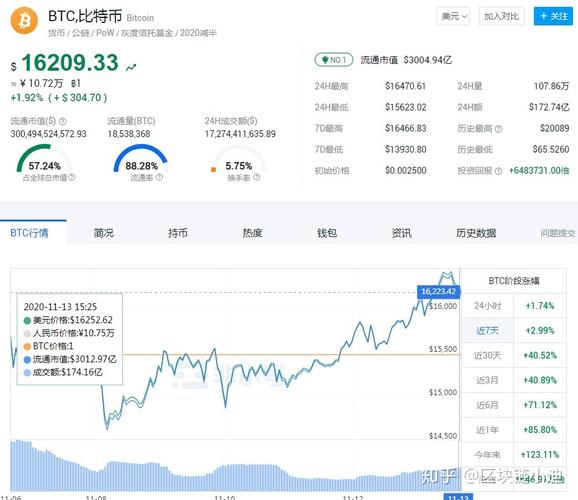Viewport: 578px width, 500px height.
Task: Switch to the BTC行情 tab
Action: pyautogui.click(x=29, y=233)
